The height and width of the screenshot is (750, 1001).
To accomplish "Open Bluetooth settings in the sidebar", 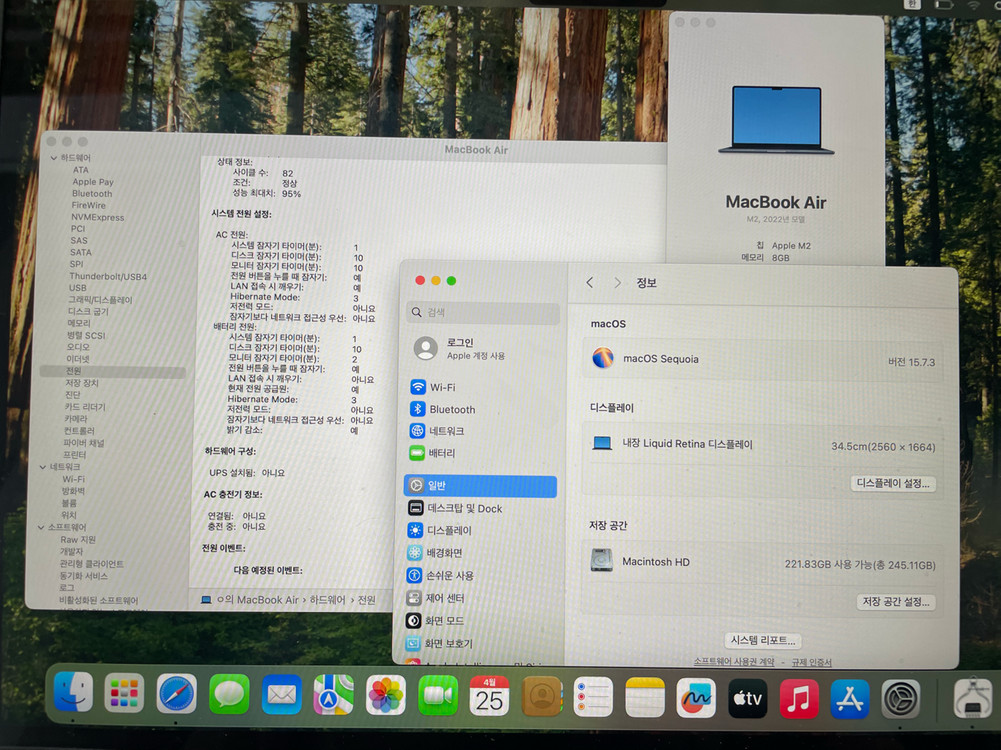I will [x=452, y=409].
